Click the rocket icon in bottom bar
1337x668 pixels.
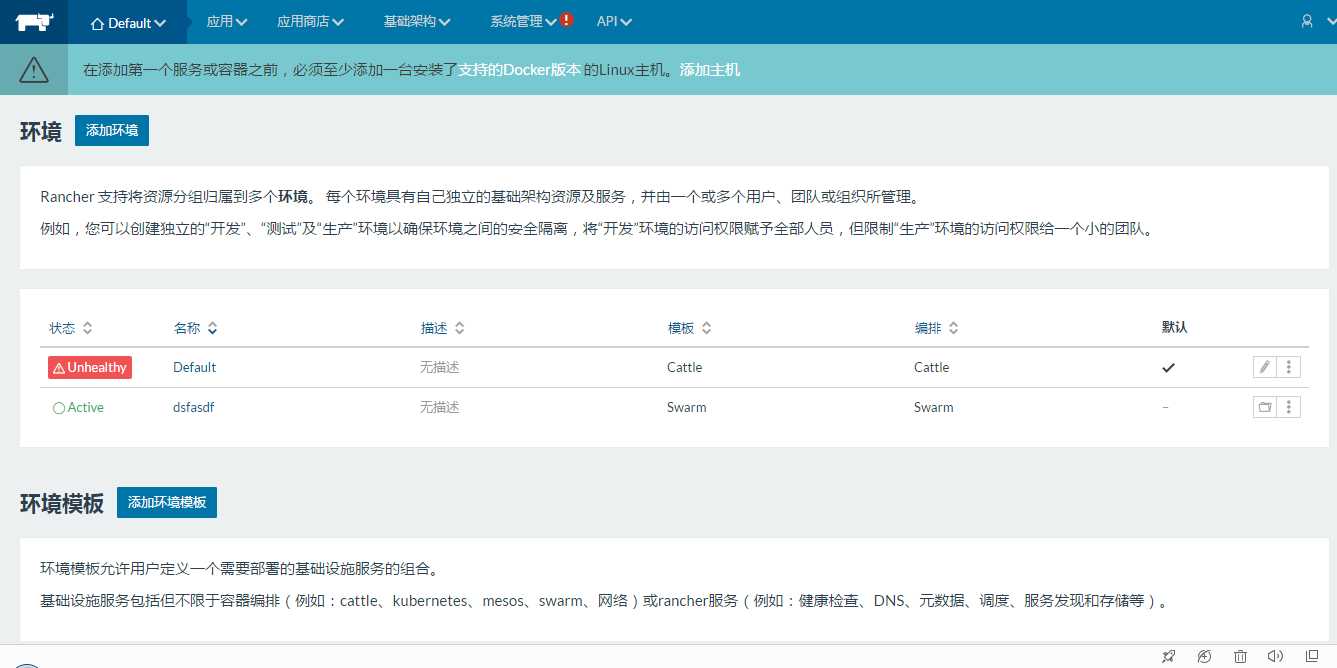pos(1168,656)
